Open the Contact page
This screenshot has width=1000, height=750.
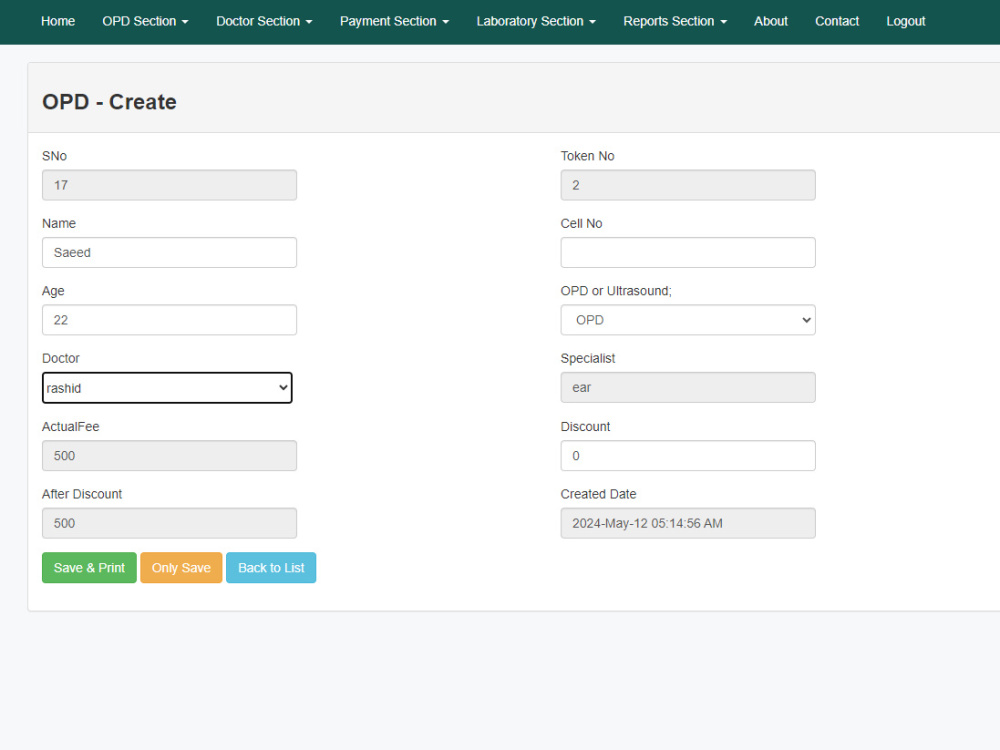pos(837,21)
